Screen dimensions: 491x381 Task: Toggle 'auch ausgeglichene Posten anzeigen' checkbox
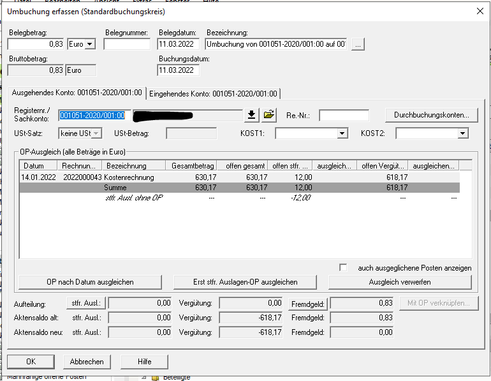pyautogui.click(x=343, y=268)
